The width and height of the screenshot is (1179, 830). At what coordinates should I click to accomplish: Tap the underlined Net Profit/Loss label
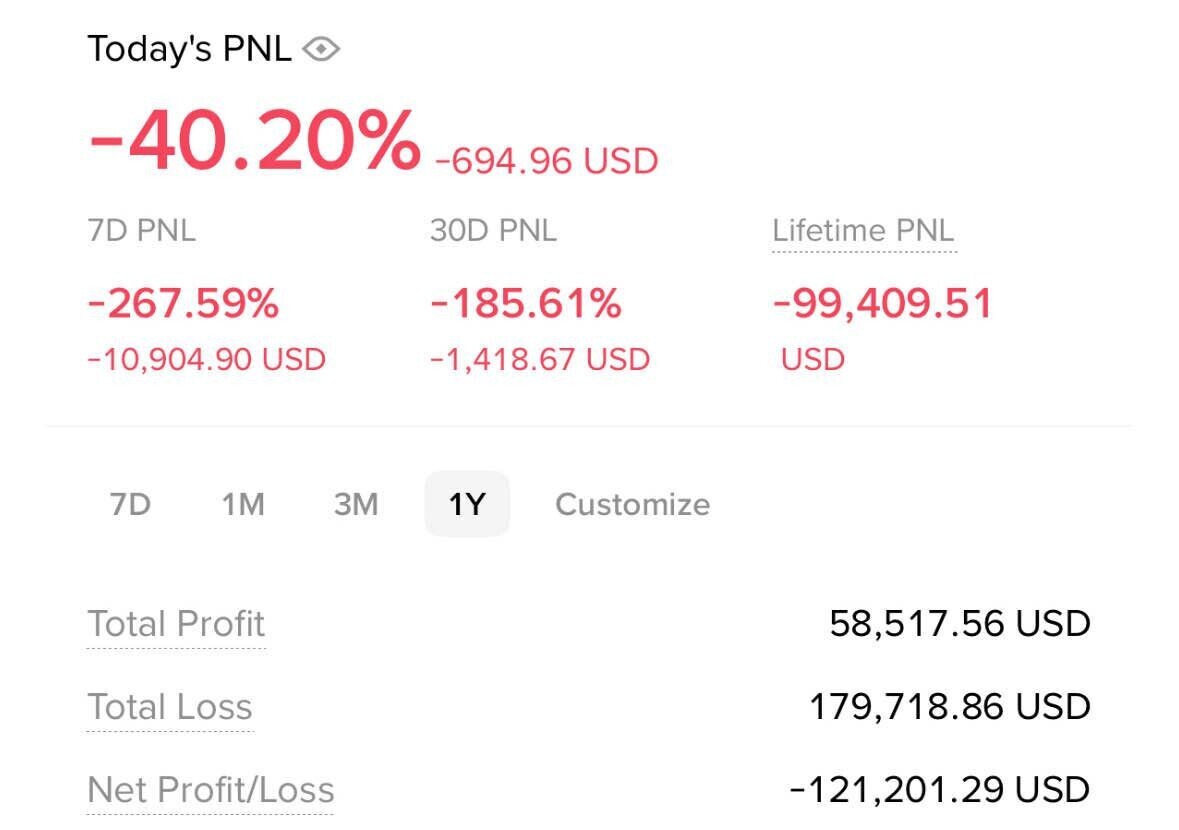(x=211, y=789)
